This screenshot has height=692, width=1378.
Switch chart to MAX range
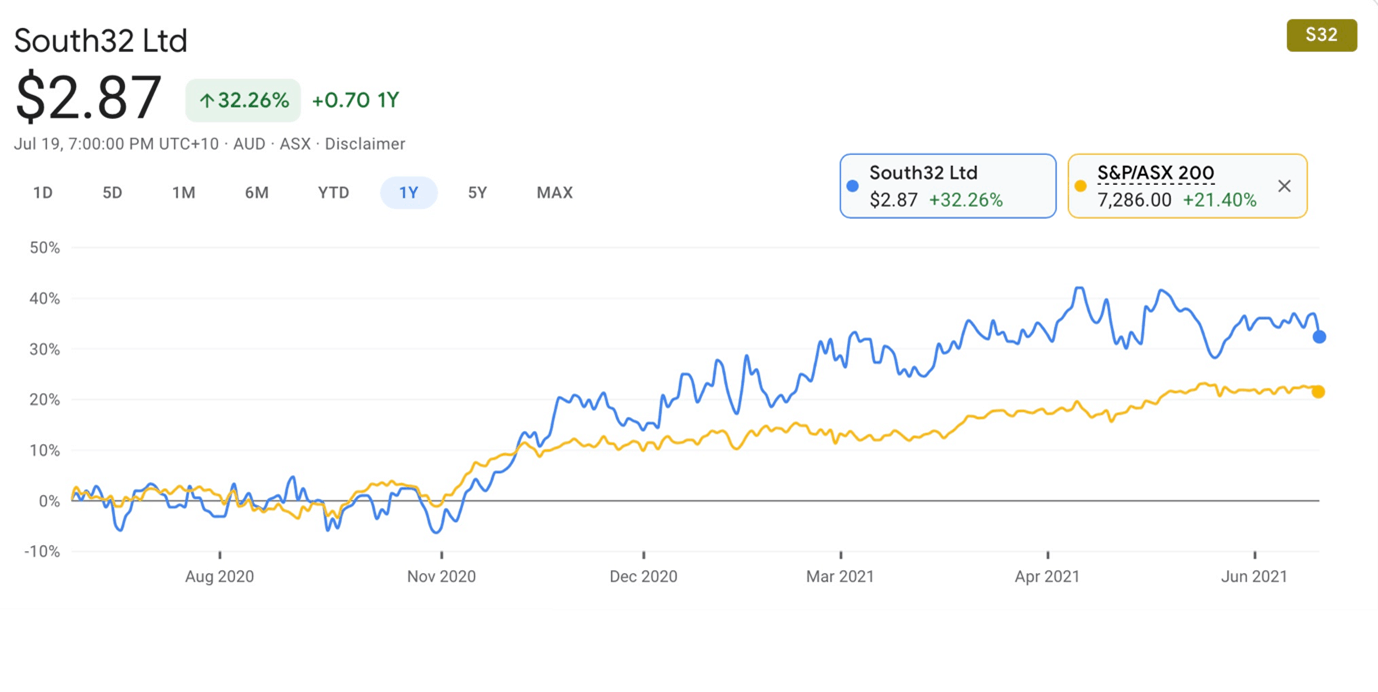(554, 193)
